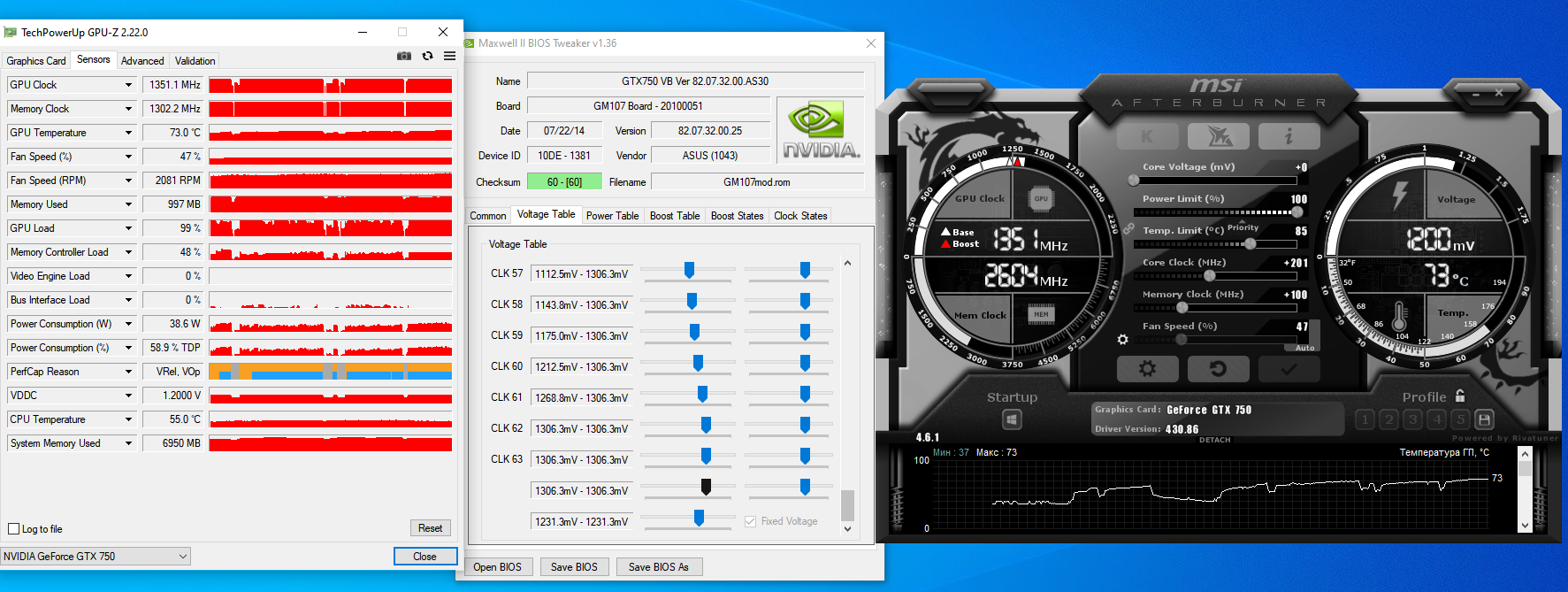Open the GPU-Z hamburger menu
The image size is (1568, 592).
click(x=450, y=56)
